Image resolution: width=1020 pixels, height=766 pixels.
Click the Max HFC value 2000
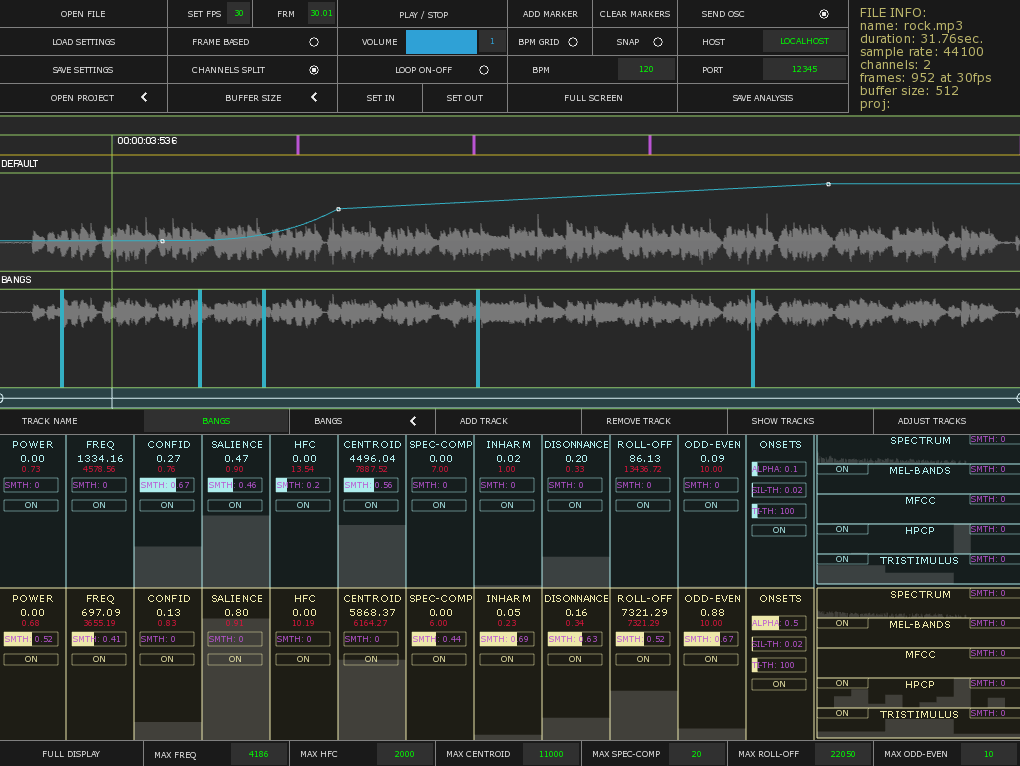pos(404,754)
